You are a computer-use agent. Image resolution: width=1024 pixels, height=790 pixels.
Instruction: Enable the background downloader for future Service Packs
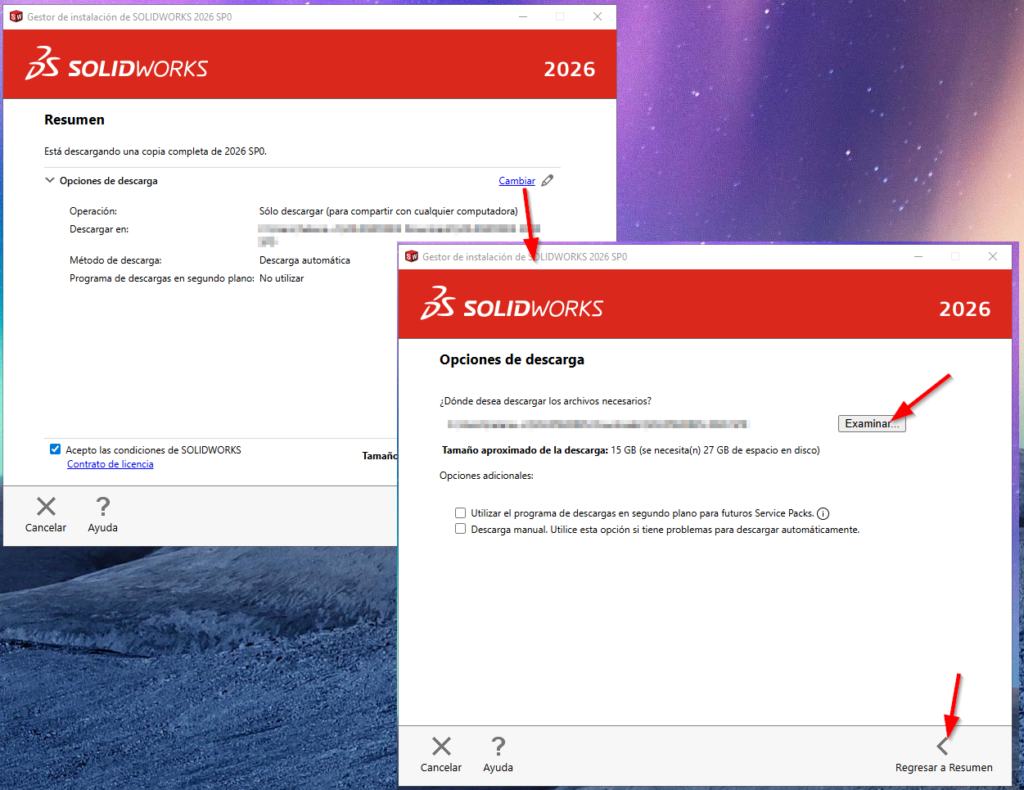point(461,513)
